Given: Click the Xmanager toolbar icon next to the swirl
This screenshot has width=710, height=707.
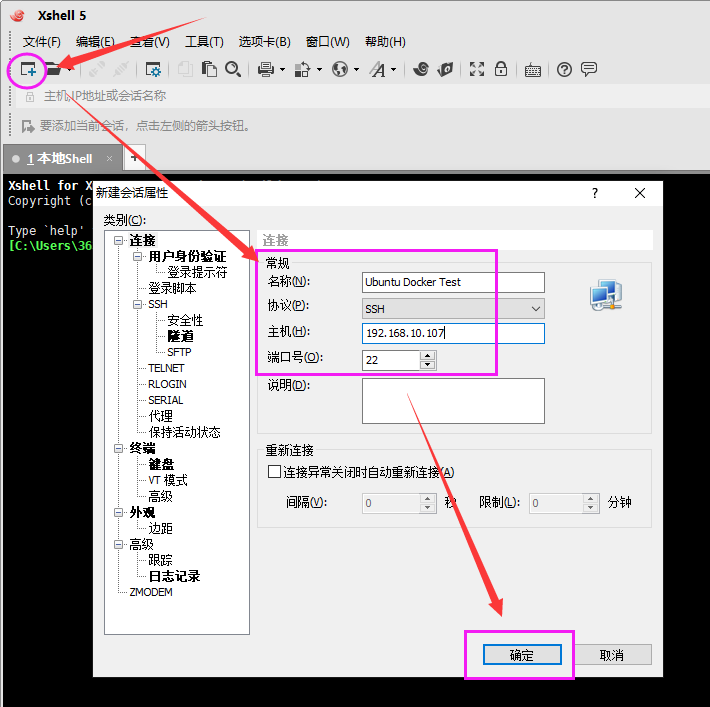Looking at the screenshot, I should coord(446,69).
